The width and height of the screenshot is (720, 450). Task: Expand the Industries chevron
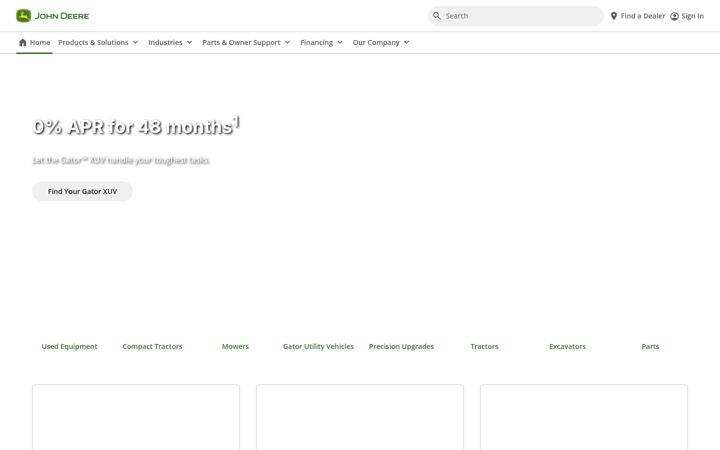(x=189, y=42)
